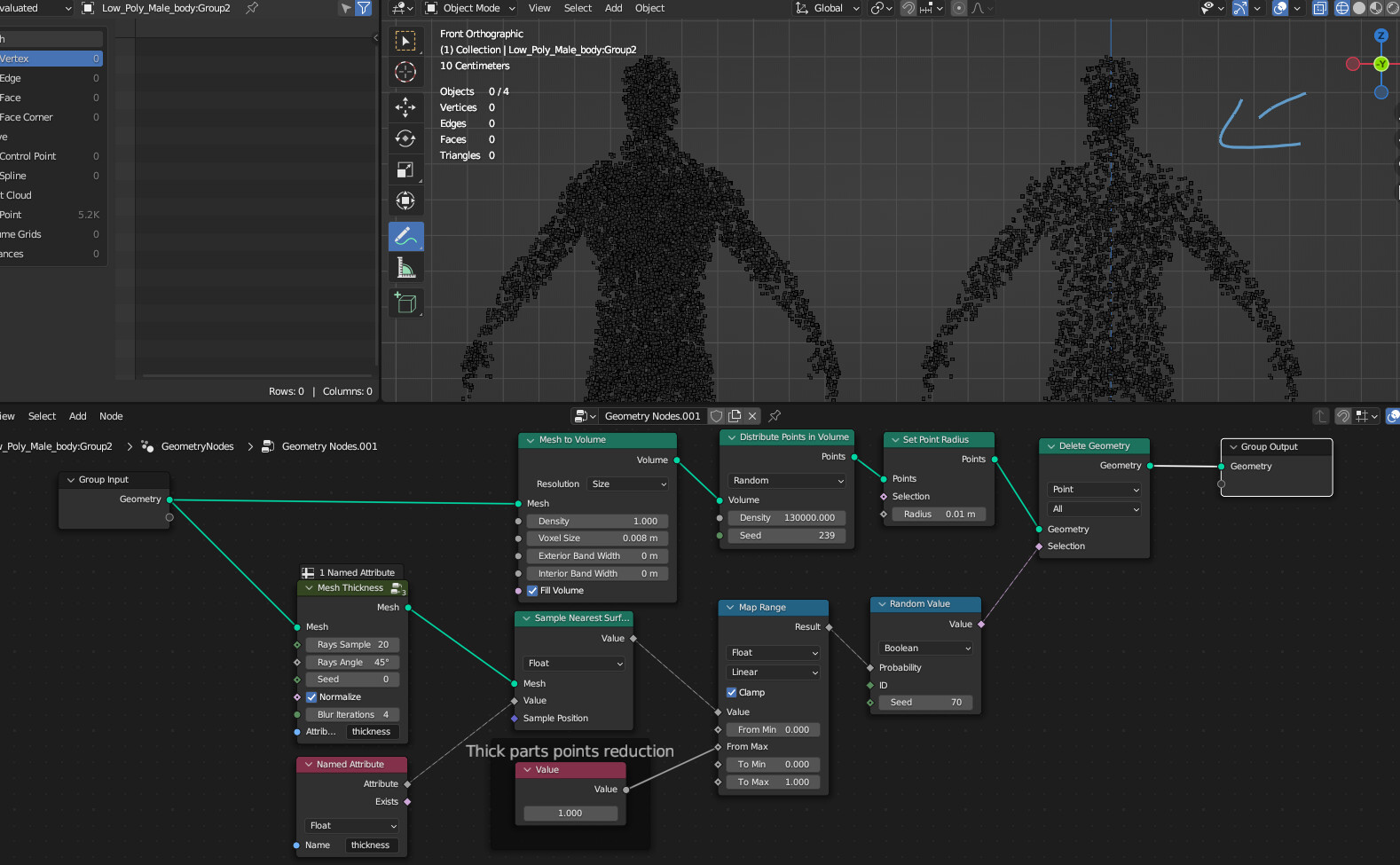This screenshot has height=865, width=1400.
Task: Toggle proportional editing
Action: click(x=958, y=8)
